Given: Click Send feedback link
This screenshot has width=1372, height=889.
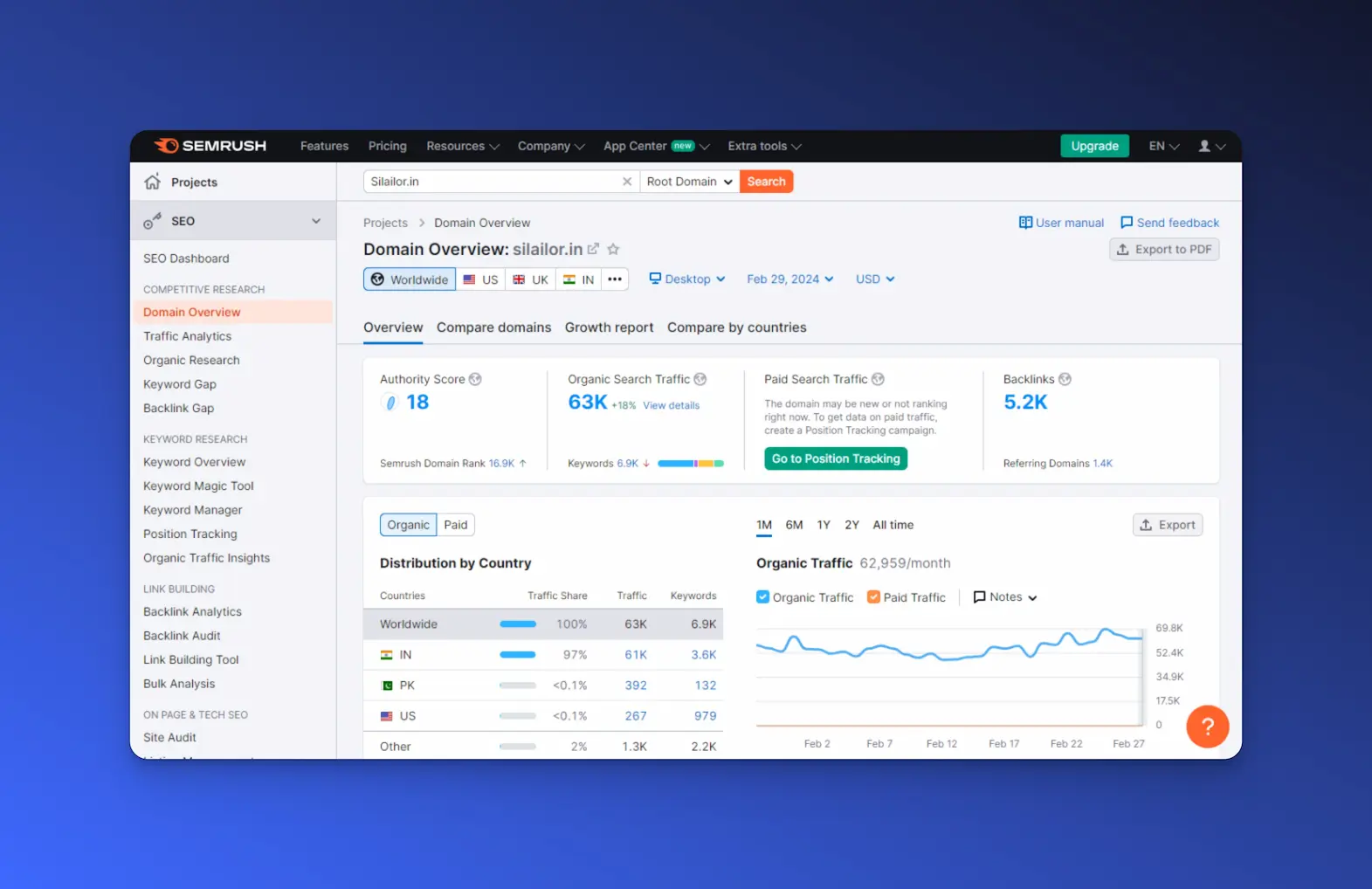Looking at the screenshot, I should pos(1169,223).
